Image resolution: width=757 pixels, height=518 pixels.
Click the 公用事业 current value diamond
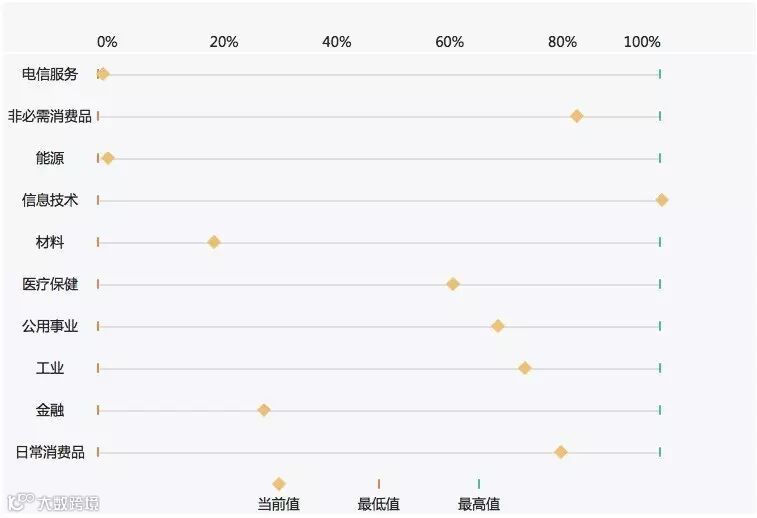(x=497, y=326)
